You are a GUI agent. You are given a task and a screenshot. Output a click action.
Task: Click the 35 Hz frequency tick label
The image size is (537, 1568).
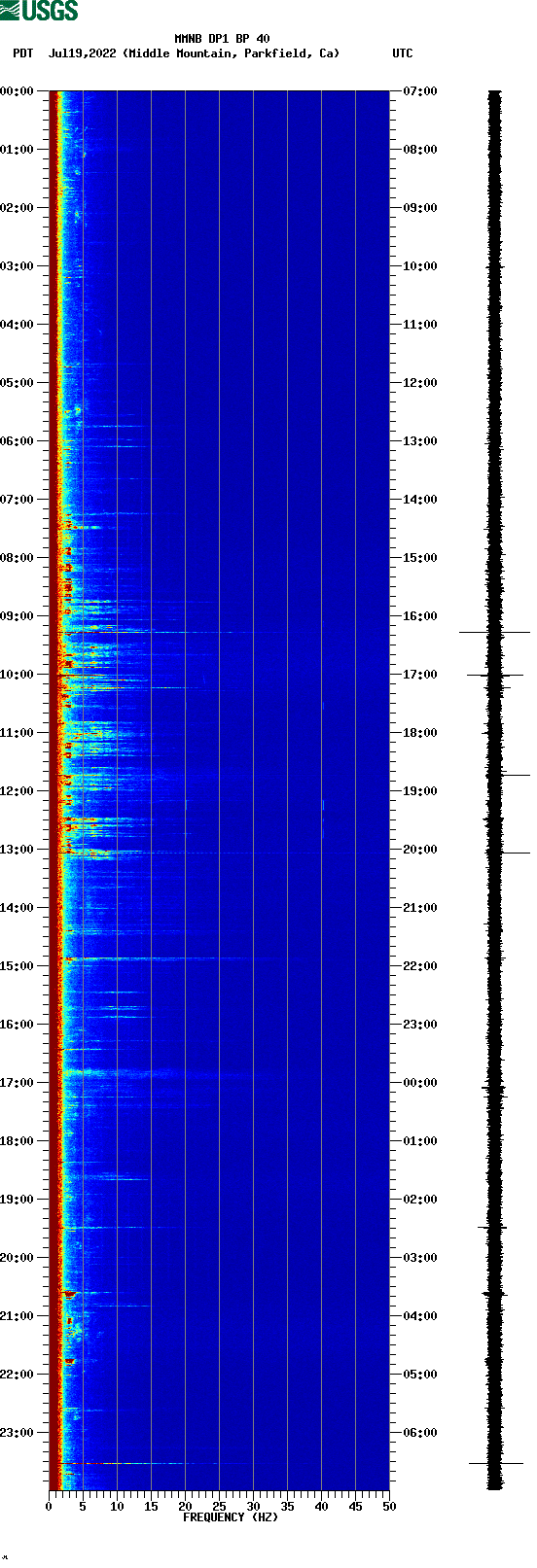click(x=287, y=1507)
